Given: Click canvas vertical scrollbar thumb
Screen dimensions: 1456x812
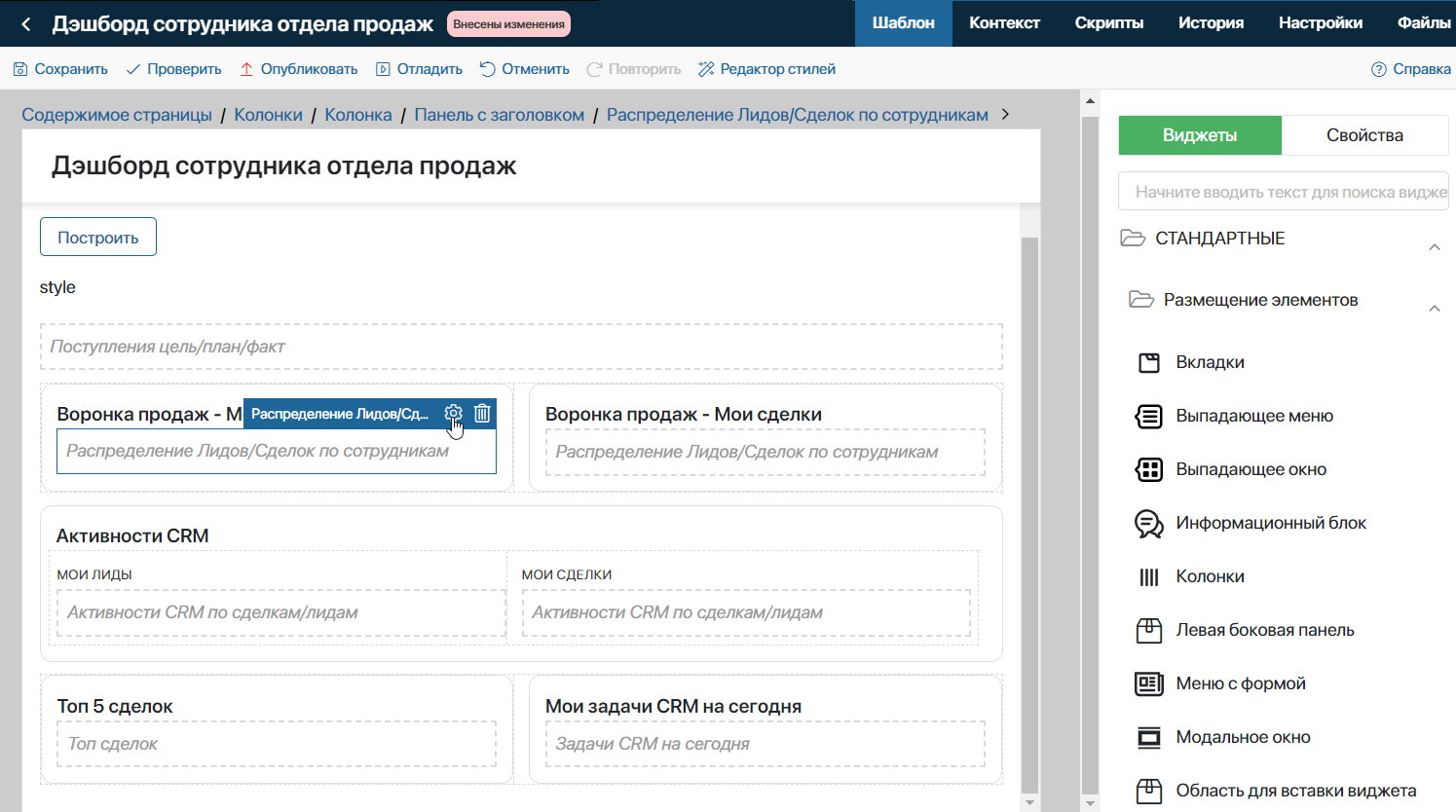Looking at the screenshot, I should [x=1030, y=513].
